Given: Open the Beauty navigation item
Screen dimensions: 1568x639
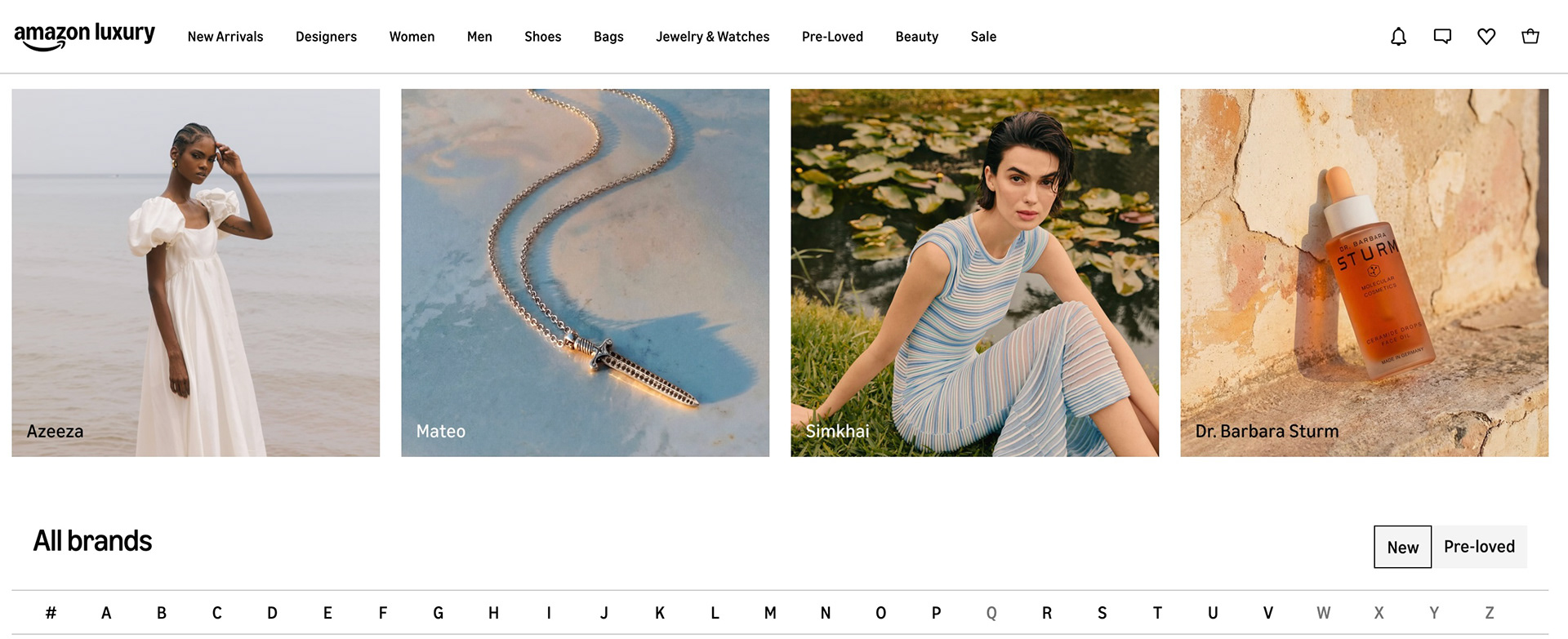Looking at the screenshot, I should coord(916,37).
